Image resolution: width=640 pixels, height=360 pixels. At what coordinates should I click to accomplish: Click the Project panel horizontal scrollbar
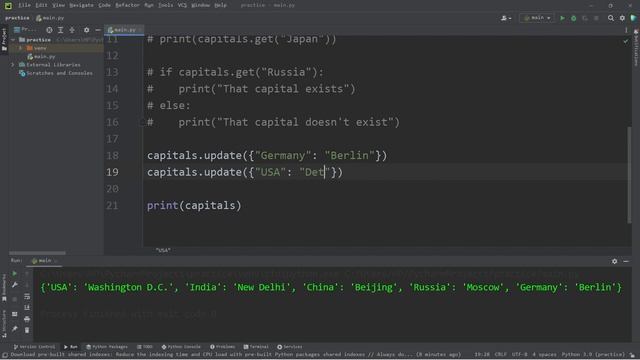37,253
